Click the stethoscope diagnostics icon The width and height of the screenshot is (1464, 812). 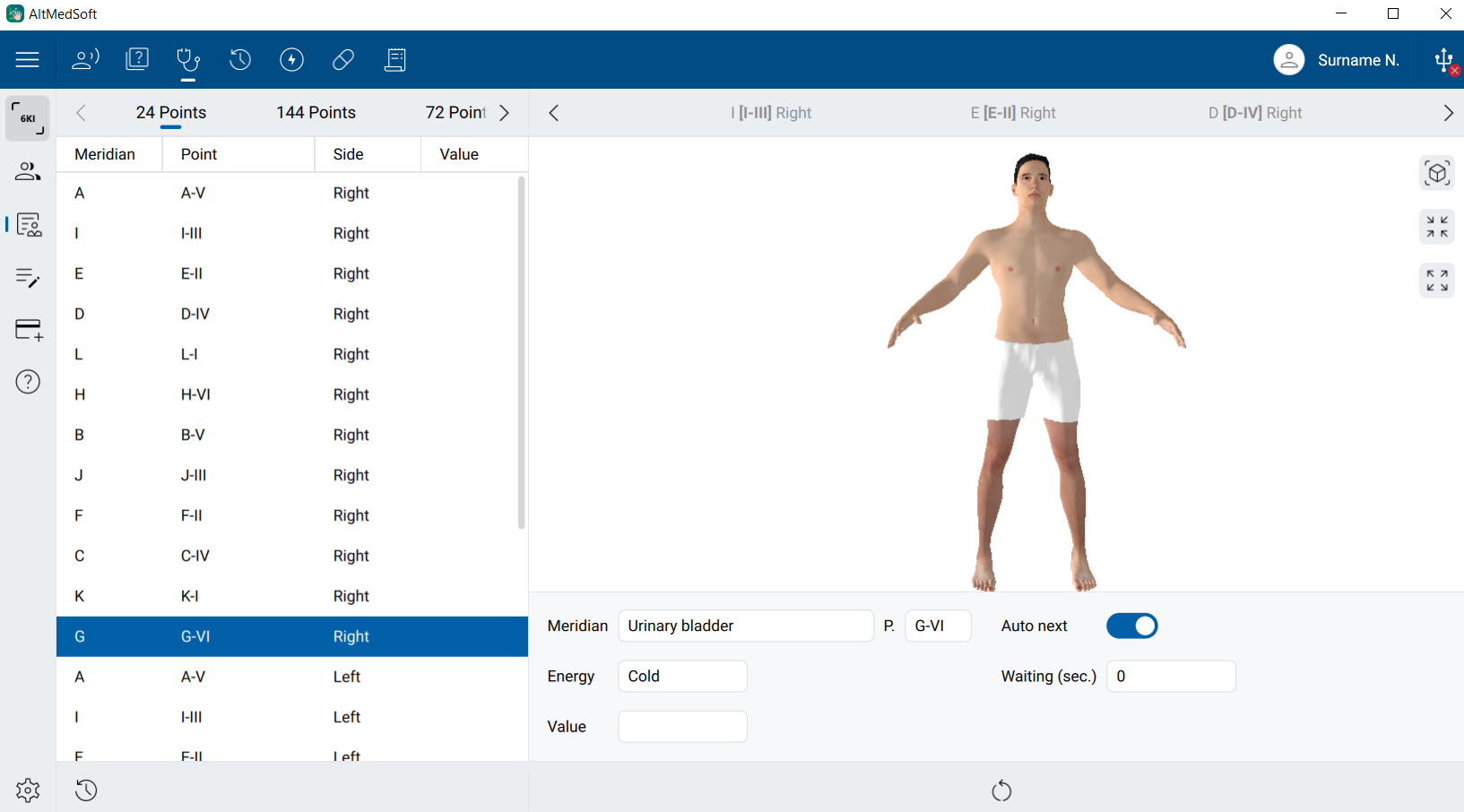pos(188,60)
